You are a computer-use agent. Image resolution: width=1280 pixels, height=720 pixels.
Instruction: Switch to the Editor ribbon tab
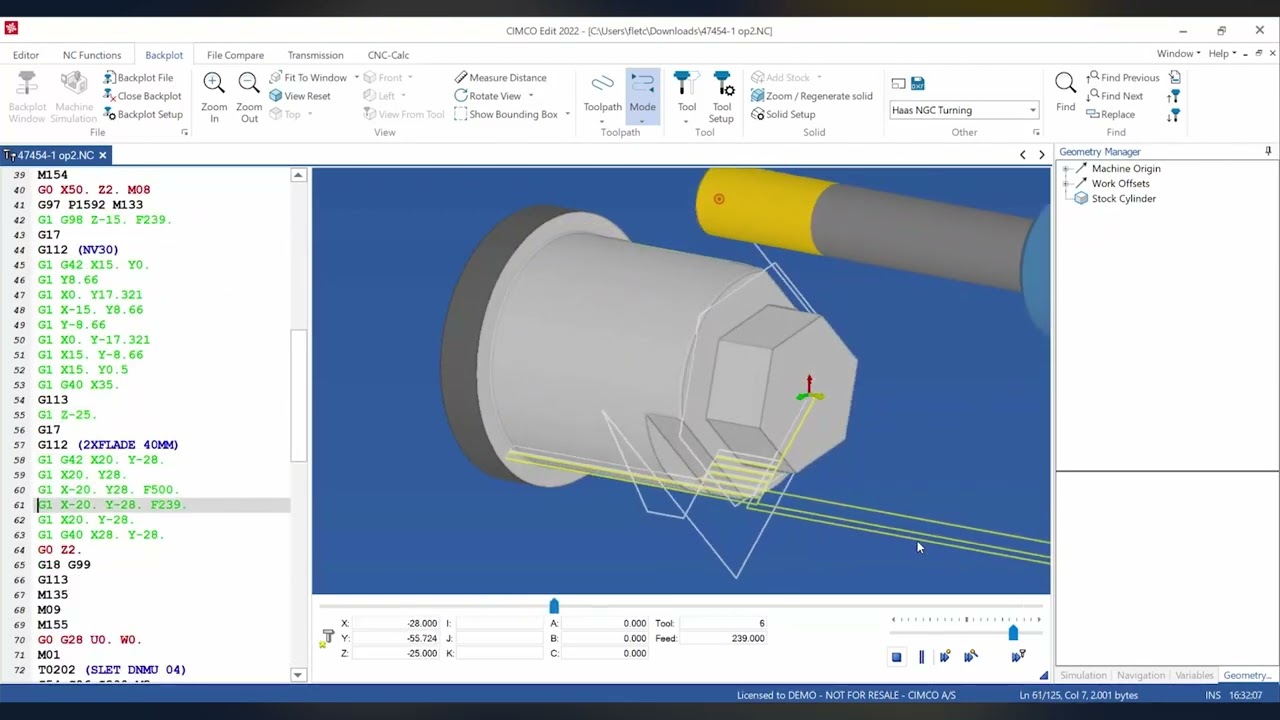coord(26,55)
